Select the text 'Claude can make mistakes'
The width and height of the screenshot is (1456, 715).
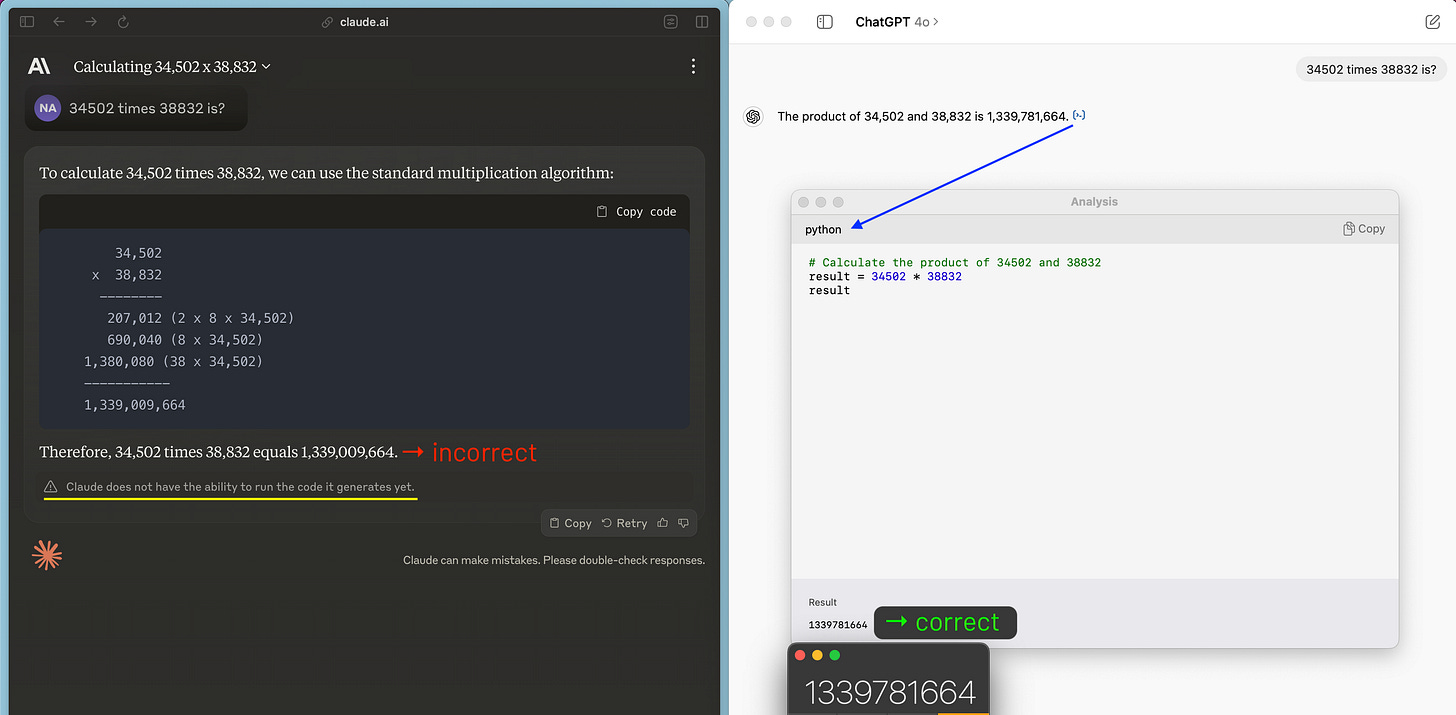pyautogui.click(x=470, y=560)
